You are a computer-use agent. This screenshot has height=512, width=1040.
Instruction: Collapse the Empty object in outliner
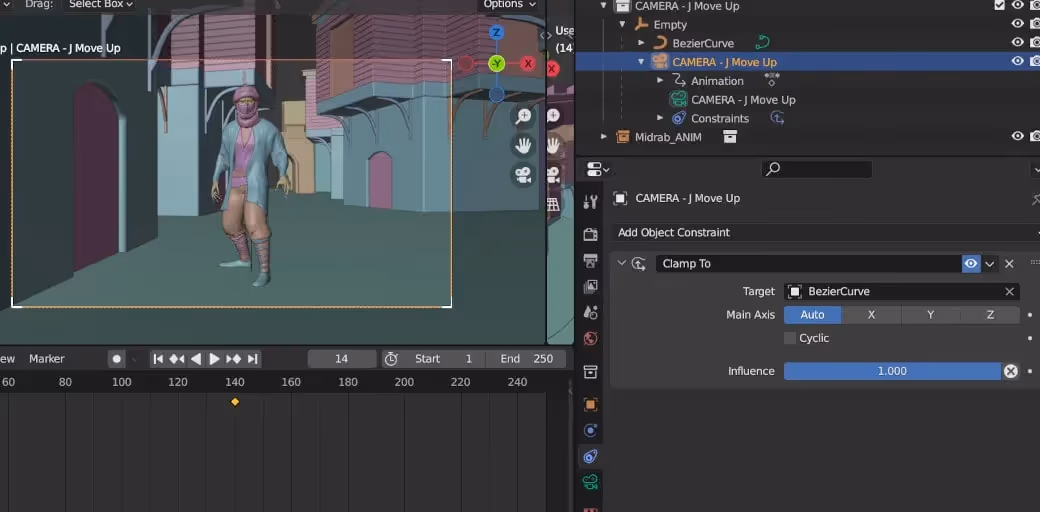point(622,25)
